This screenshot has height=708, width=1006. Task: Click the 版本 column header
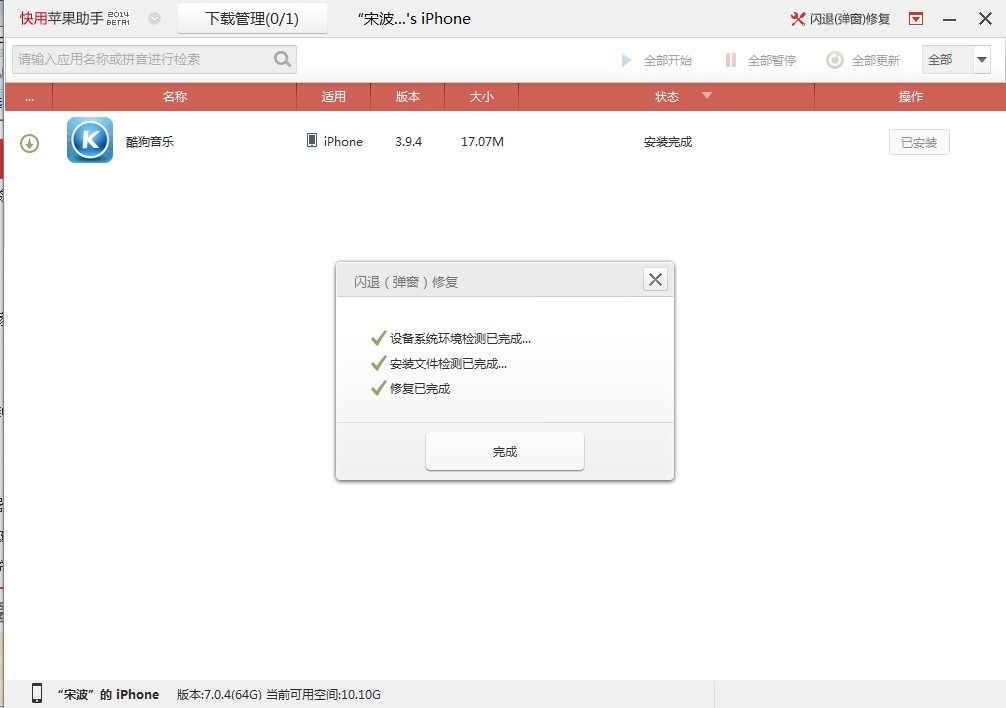coord(407,97)
